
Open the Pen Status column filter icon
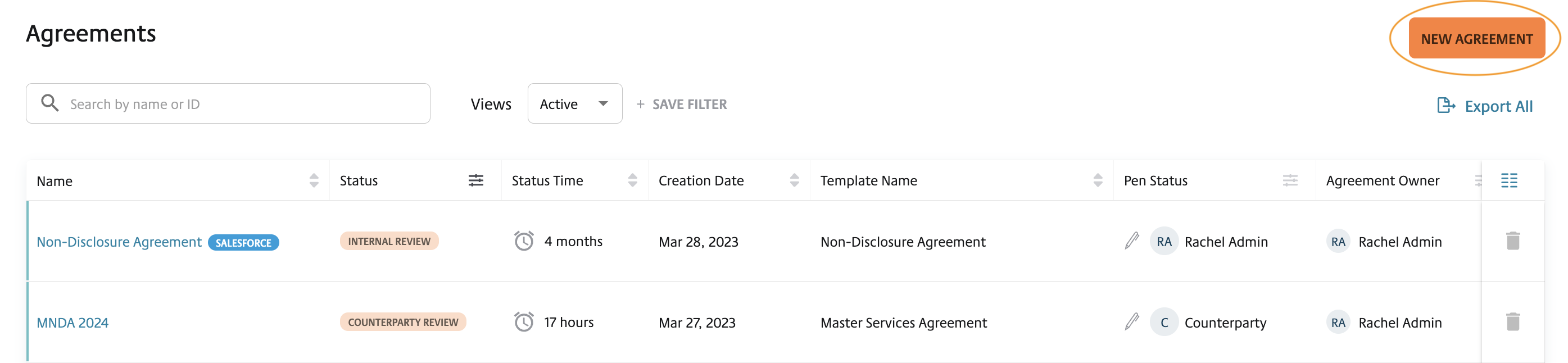(1290, 180)
